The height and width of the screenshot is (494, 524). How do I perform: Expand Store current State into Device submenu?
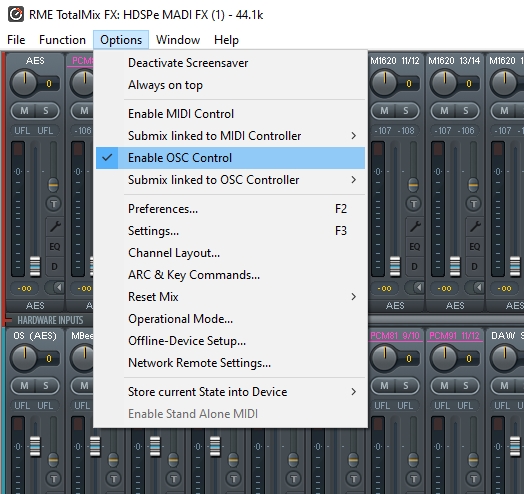(230, 392)
